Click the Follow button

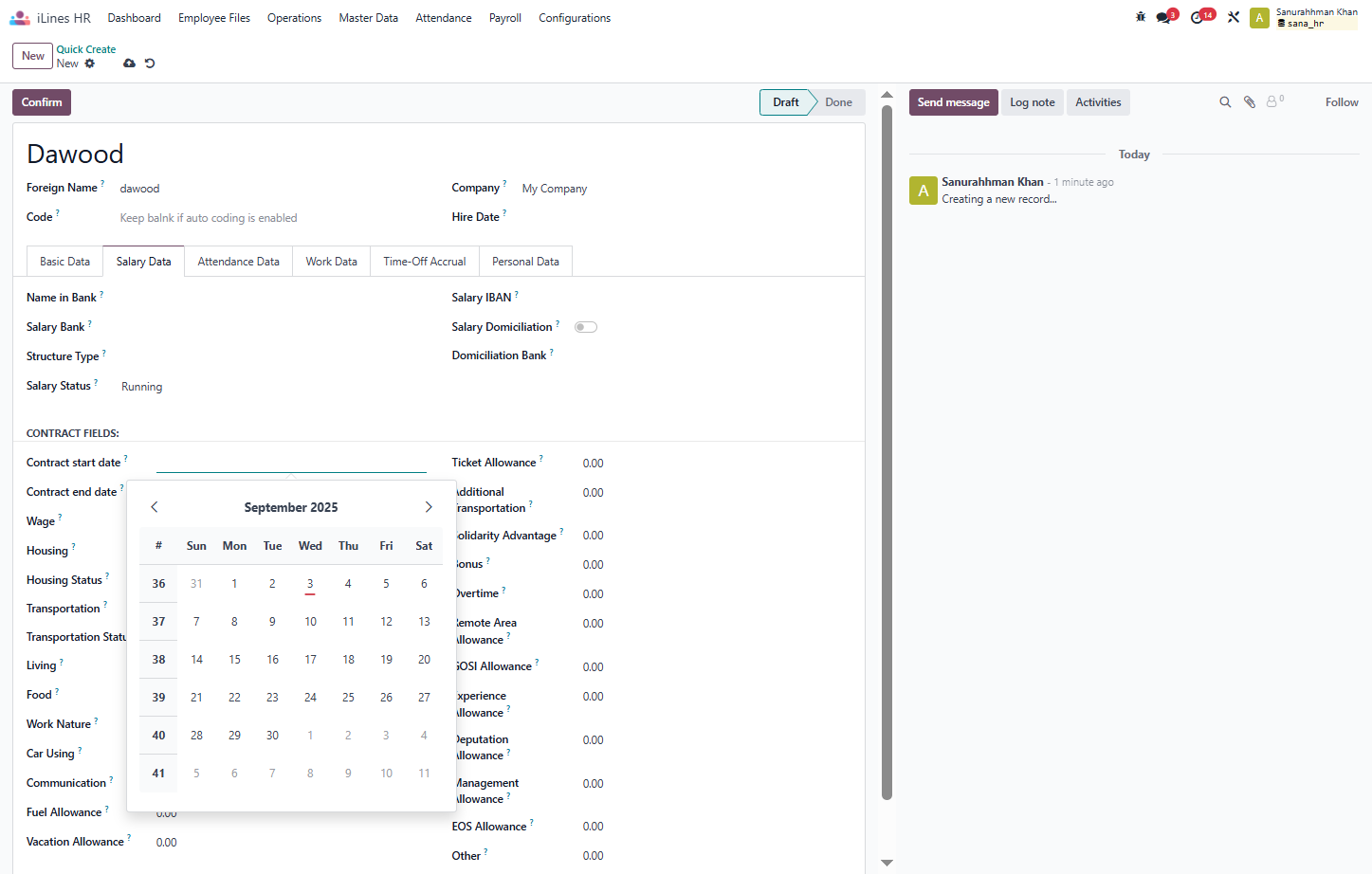pyautogui.click(x=1342, y=102)
